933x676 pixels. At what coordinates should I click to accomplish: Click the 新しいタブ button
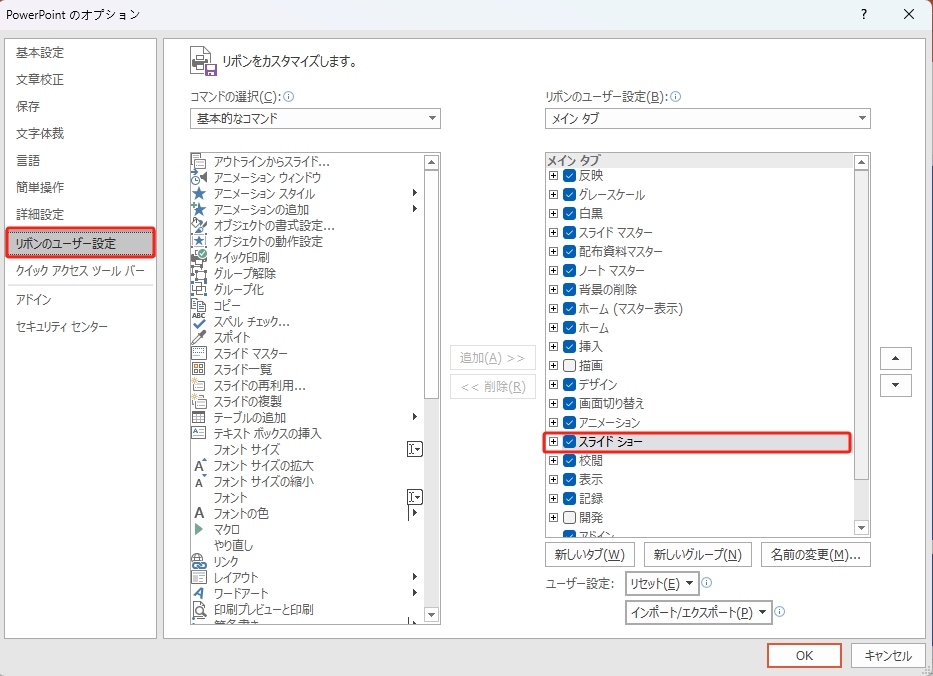[x=590, y=555]
